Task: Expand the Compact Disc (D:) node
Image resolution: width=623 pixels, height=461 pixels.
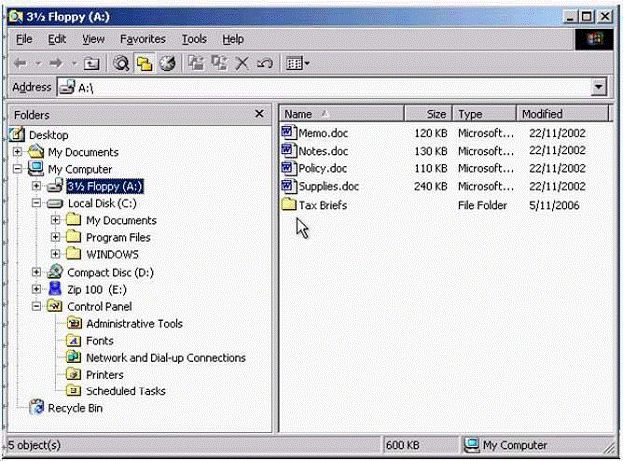Action: pos(37,272)
